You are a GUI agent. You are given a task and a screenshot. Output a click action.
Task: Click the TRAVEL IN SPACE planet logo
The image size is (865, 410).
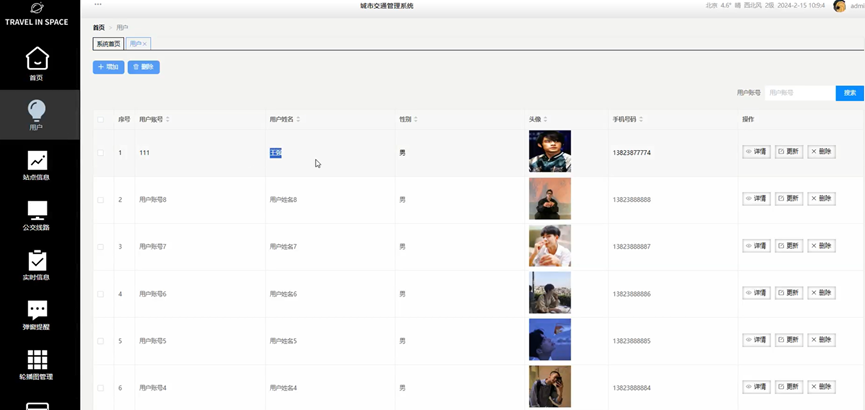click(37, 8)
